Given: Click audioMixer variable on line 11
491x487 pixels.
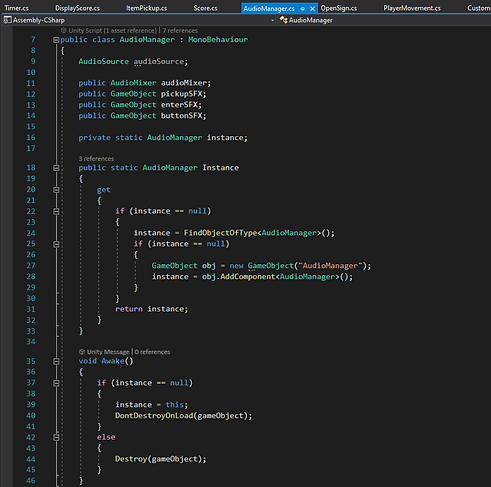Looking at the screenshot, I should pyautogui.click(x=184, y=83).
